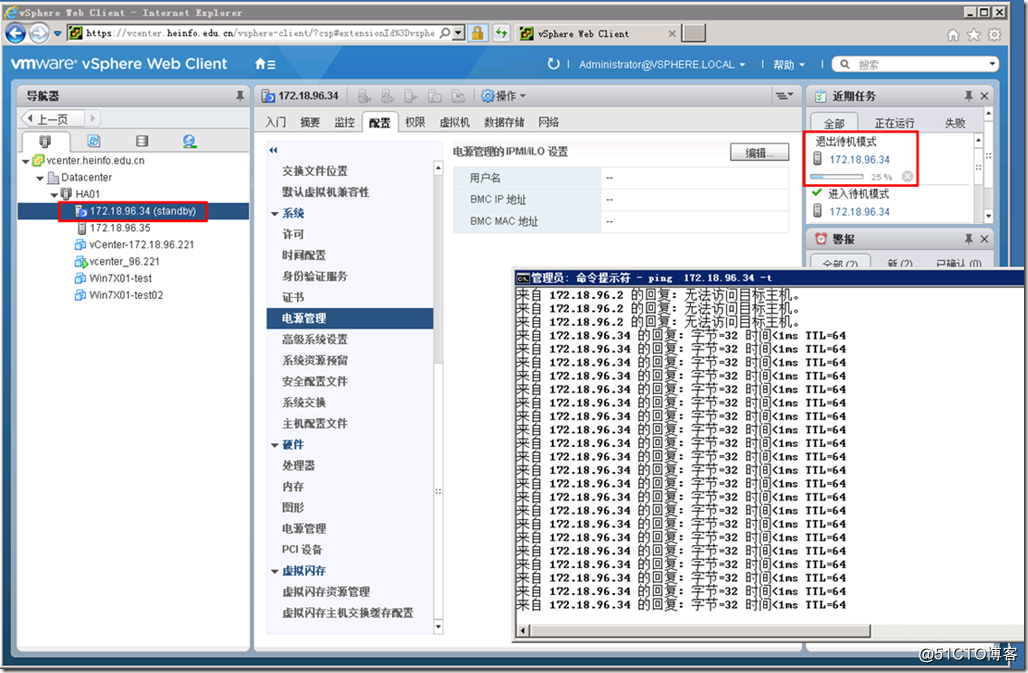Open the VMs and Templates navigator tab

tap(93, 141)
